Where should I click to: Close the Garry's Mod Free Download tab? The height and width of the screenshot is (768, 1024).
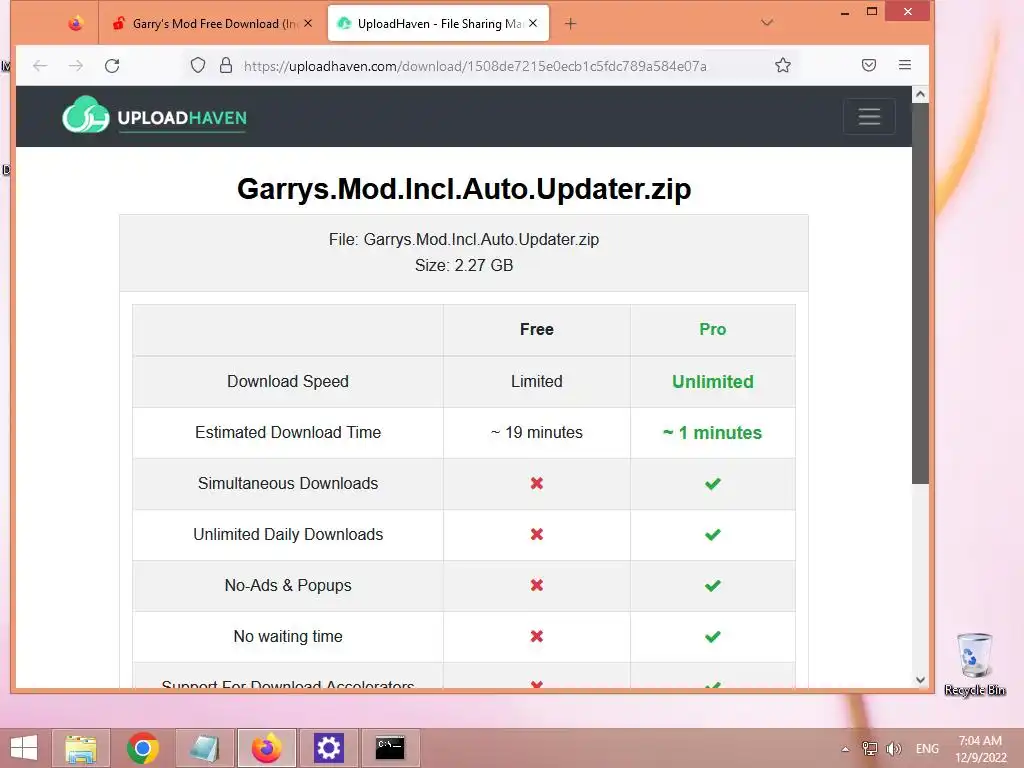pos(308,24)
